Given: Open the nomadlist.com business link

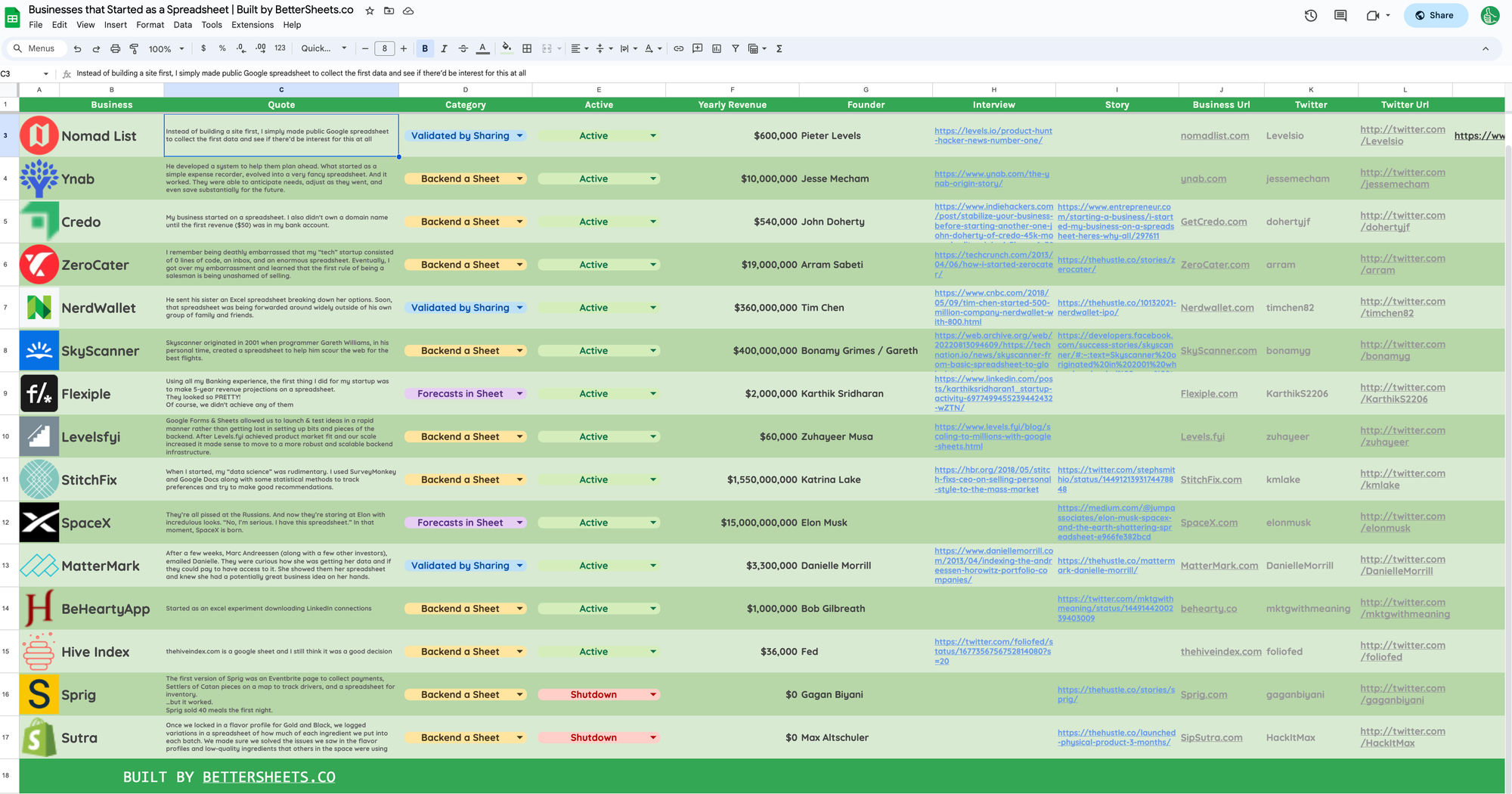Looking at the screenshot, I should point(1215,136).
